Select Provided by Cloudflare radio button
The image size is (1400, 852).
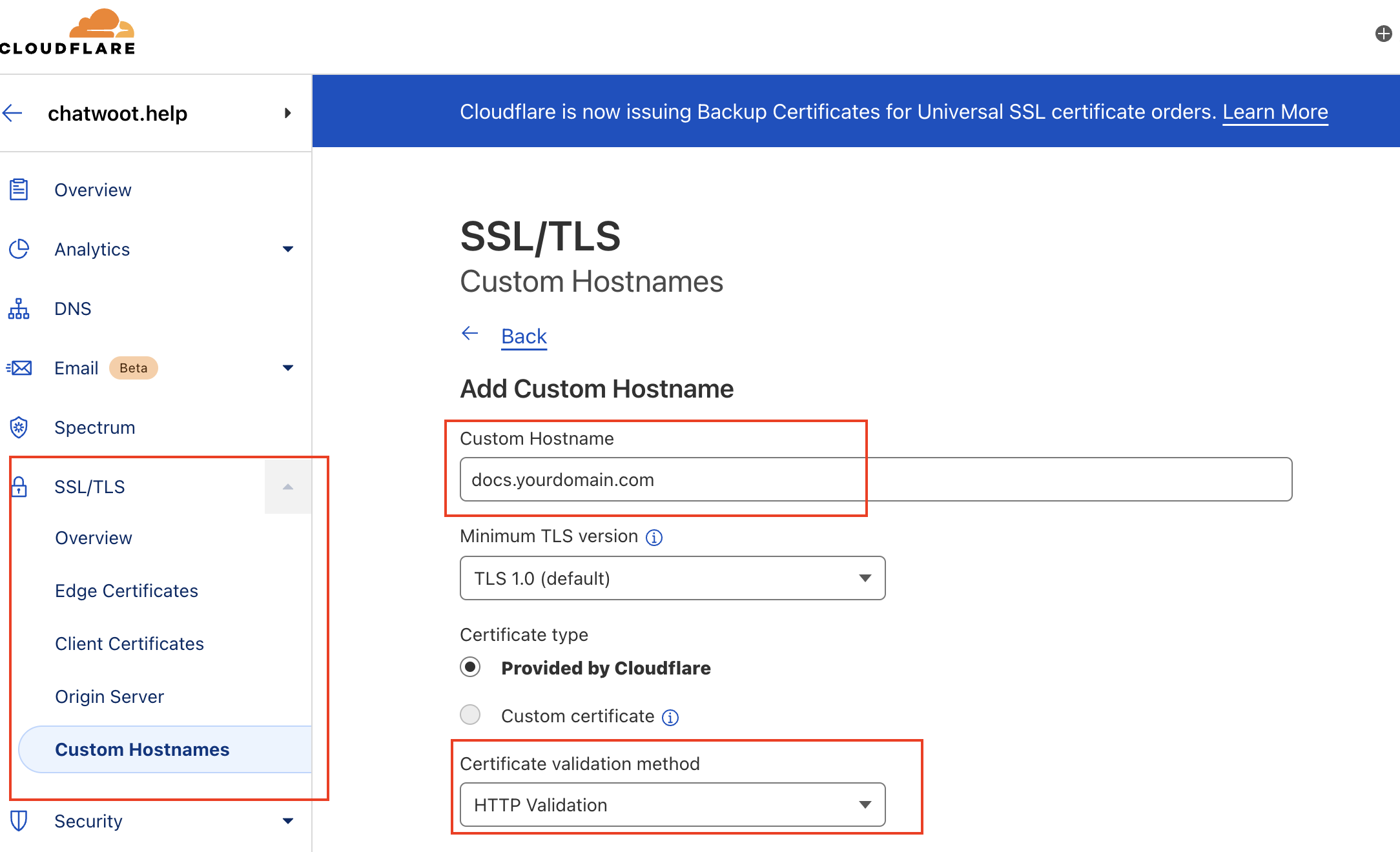[470, 667]
